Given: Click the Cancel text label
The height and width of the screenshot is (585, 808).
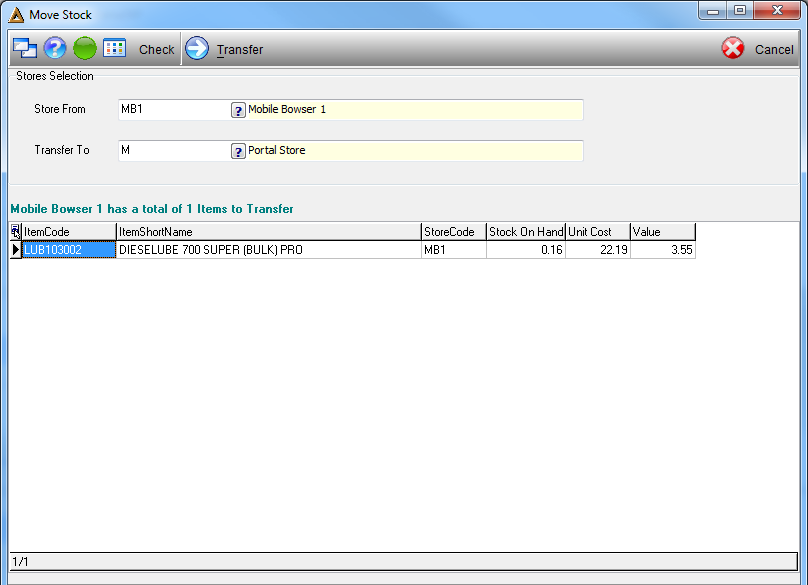Looking at the screenshot, I should click(774, 49).
